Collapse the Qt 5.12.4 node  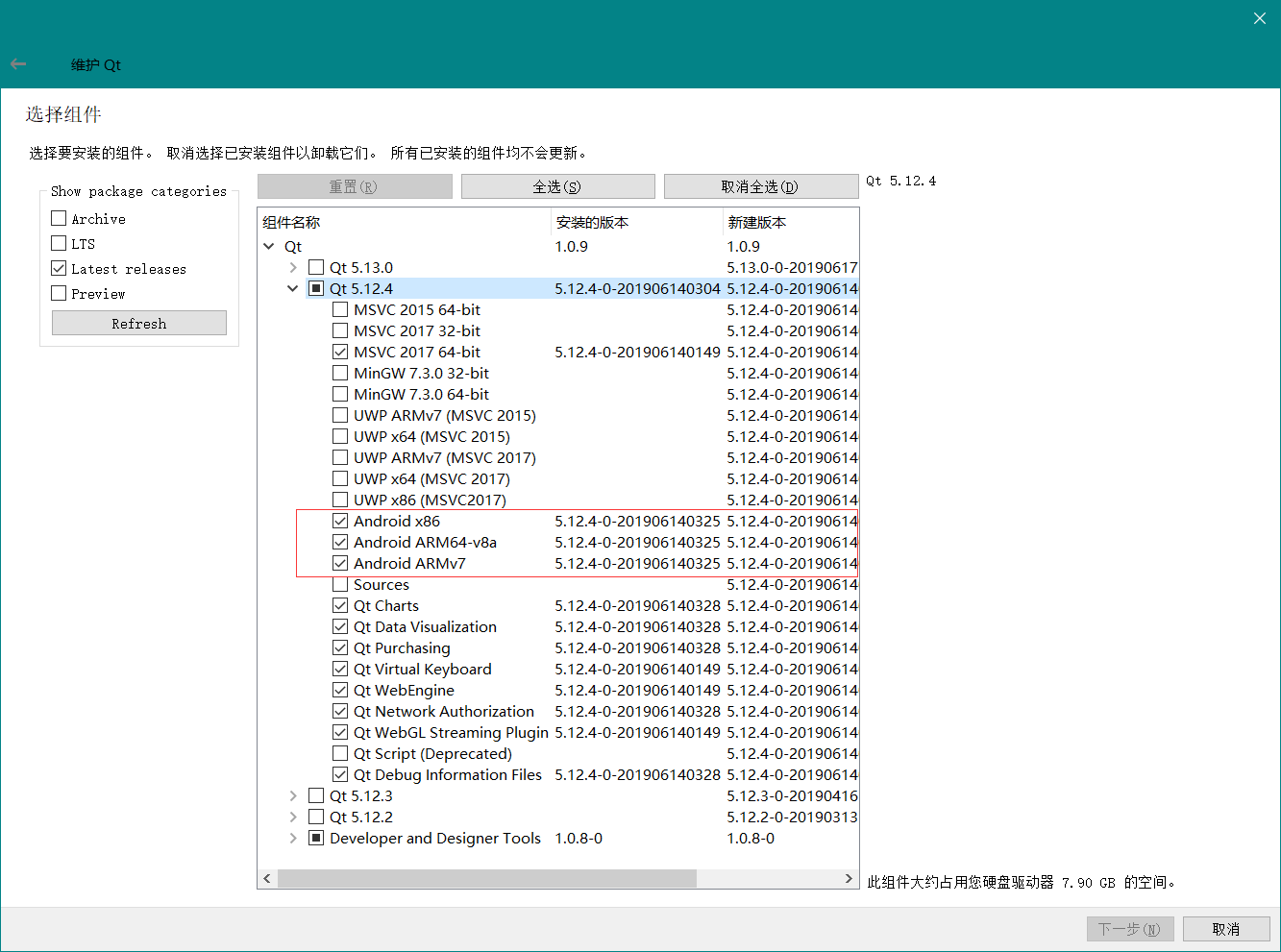(x=293, y=288)
